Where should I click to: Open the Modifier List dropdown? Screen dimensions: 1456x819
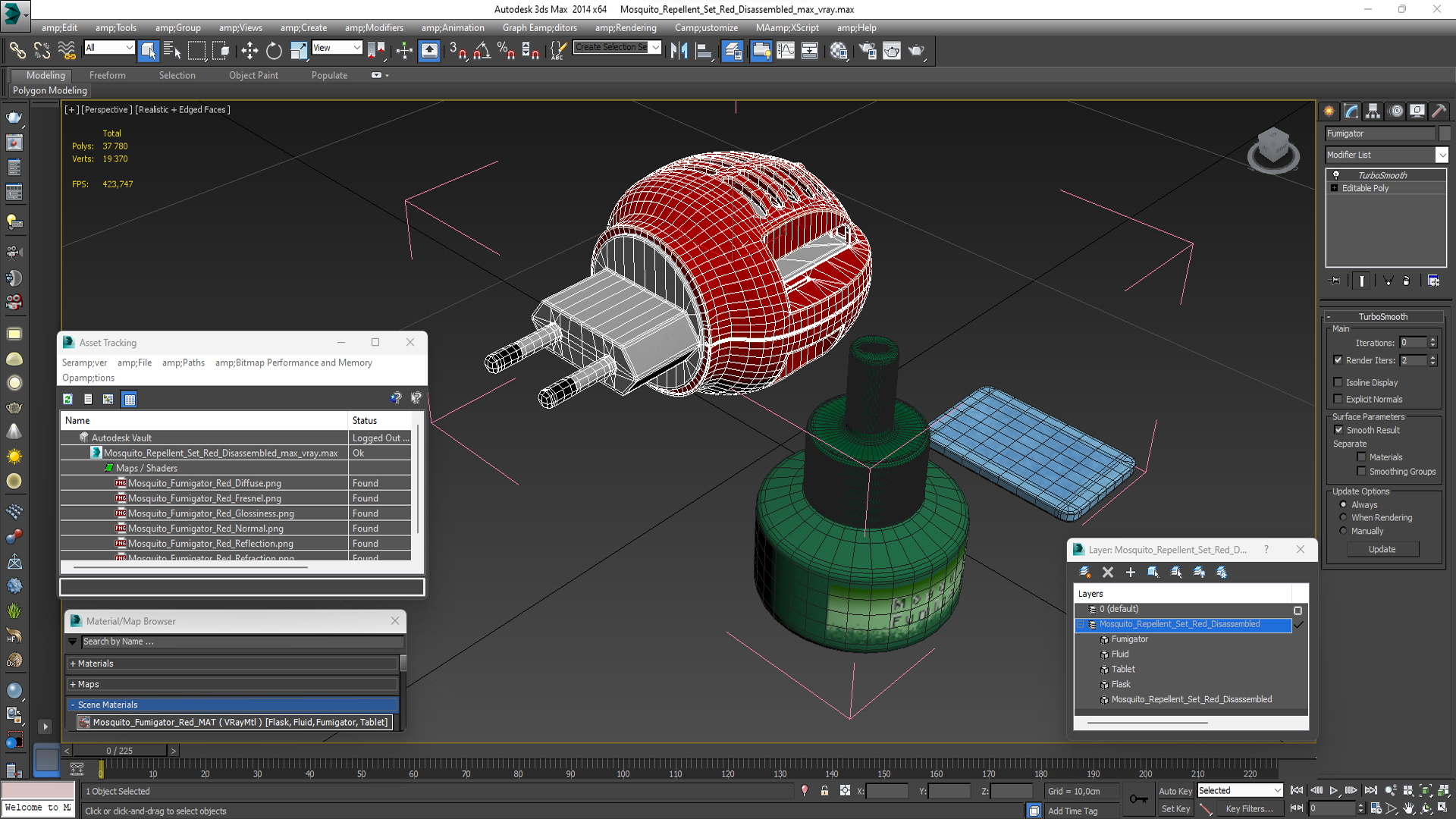[1442, 155]
